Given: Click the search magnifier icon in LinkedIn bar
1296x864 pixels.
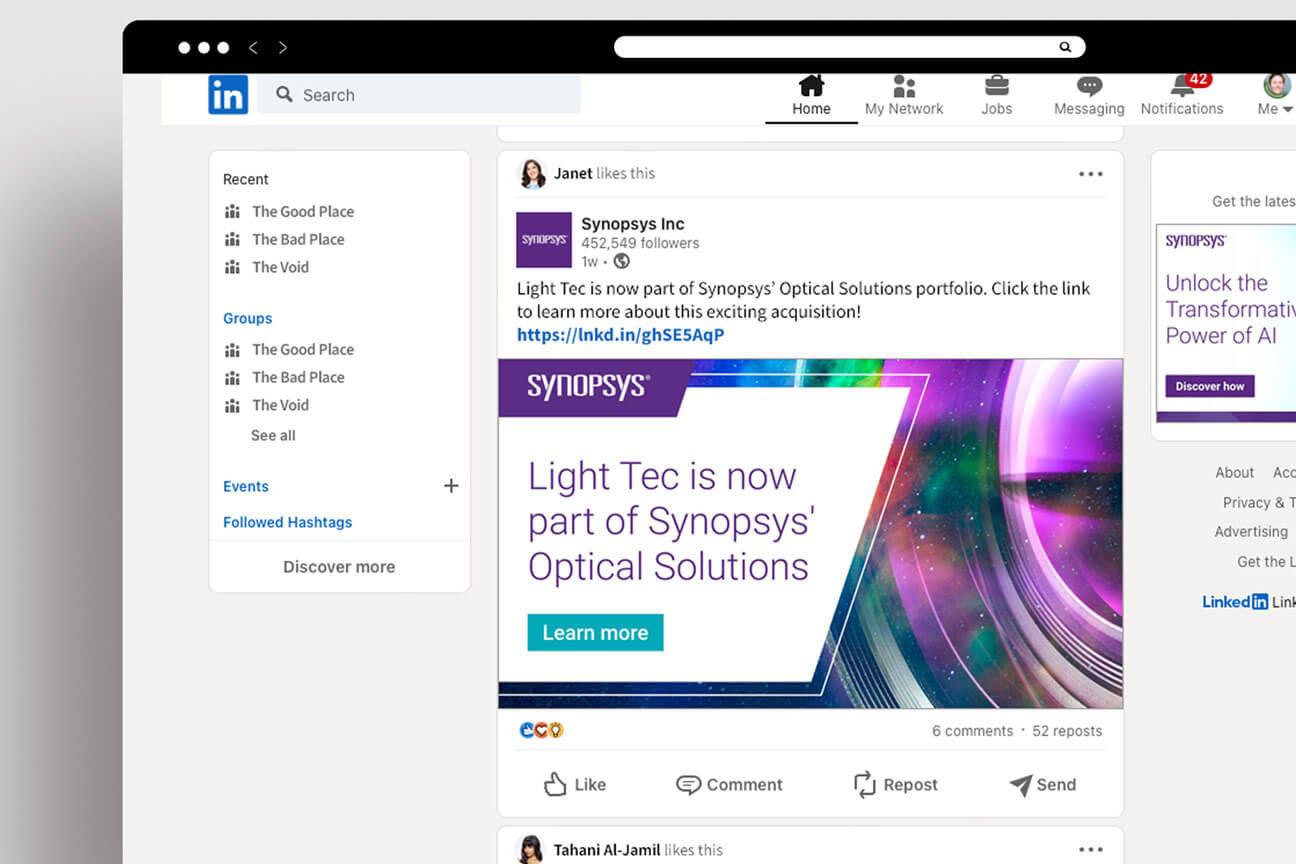Looking at the screenshot, I should [284, 94].
